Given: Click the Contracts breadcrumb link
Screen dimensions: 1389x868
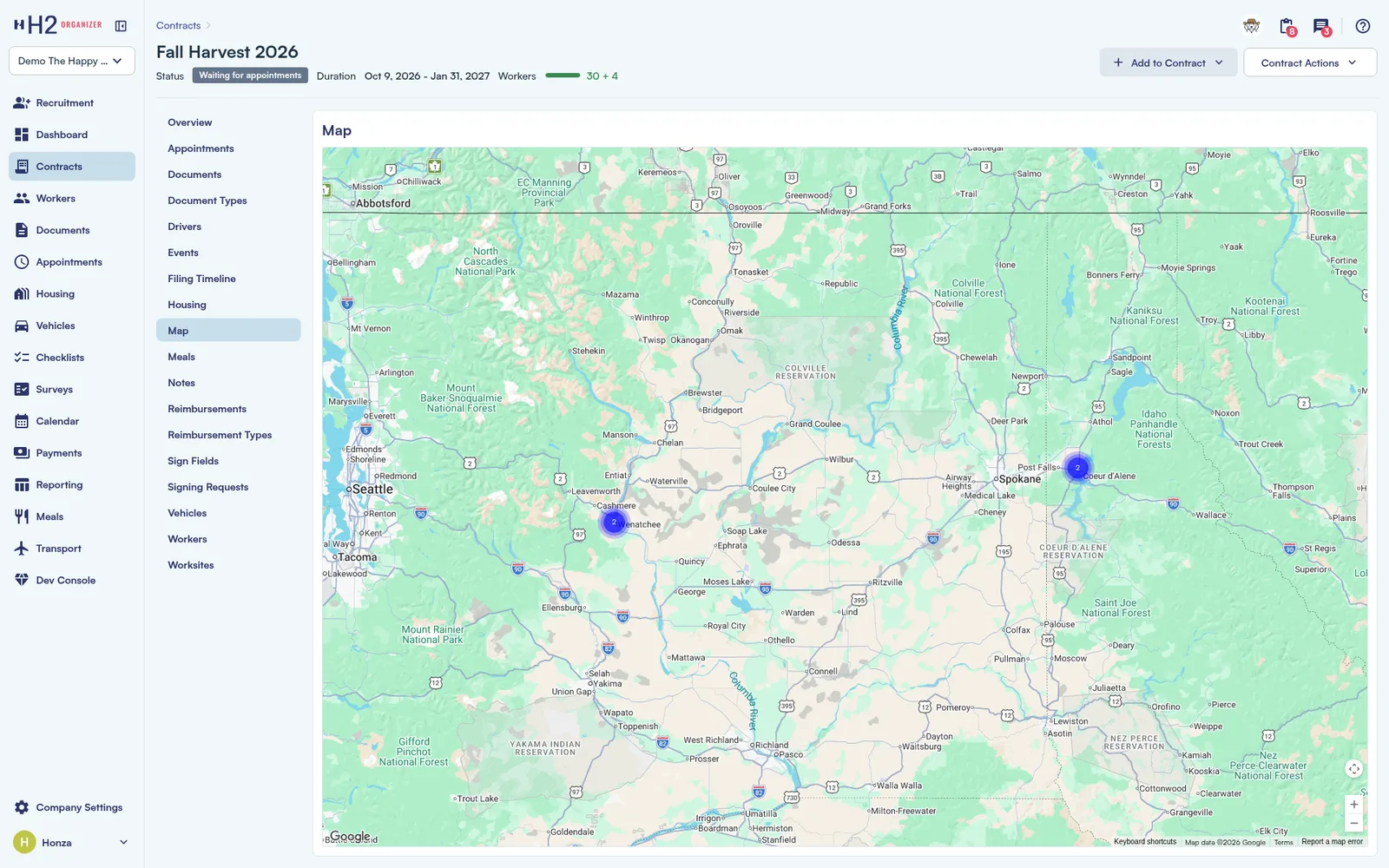Looking at the screenshot, I should [178, 26].
